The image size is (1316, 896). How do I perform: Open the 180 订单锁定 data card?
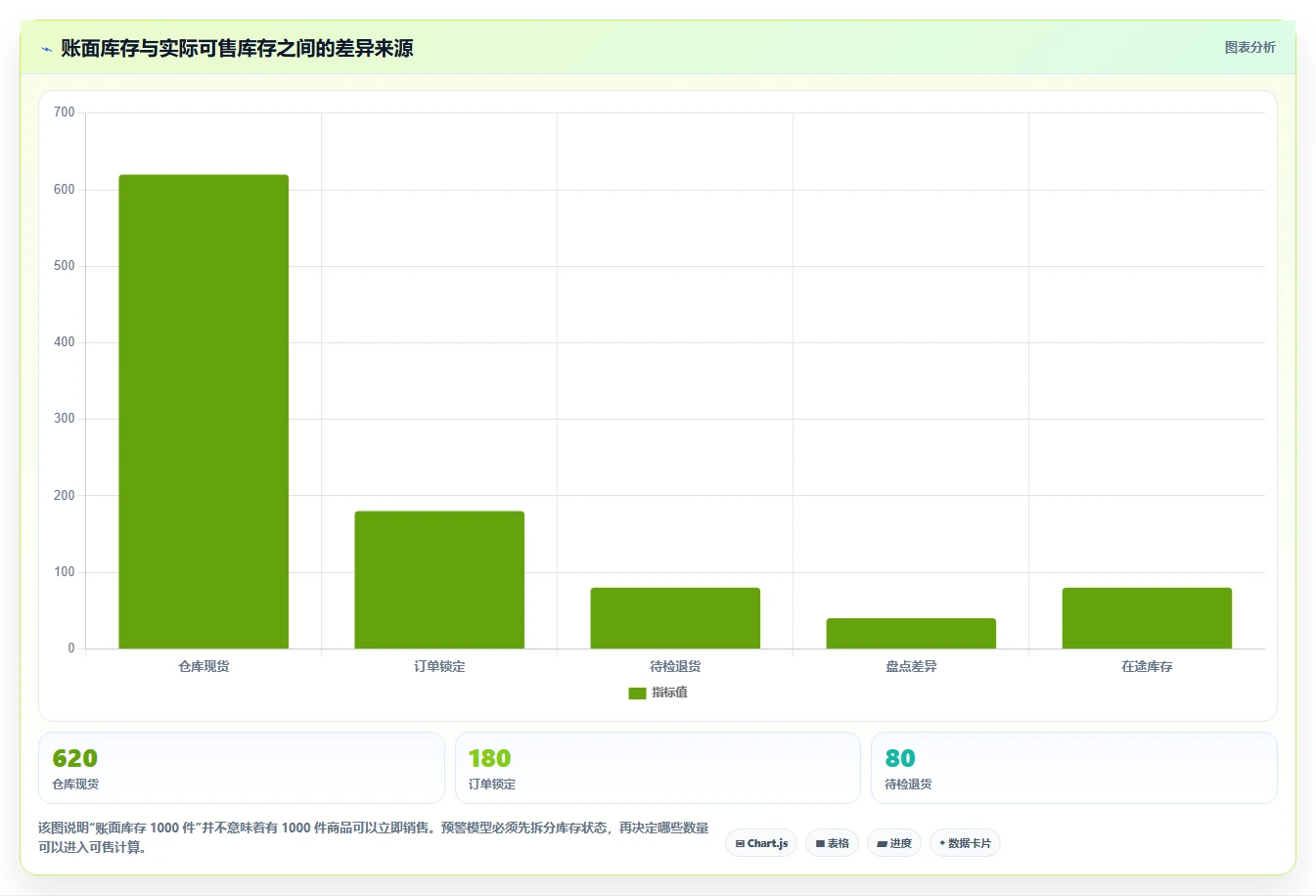point(658,768)
